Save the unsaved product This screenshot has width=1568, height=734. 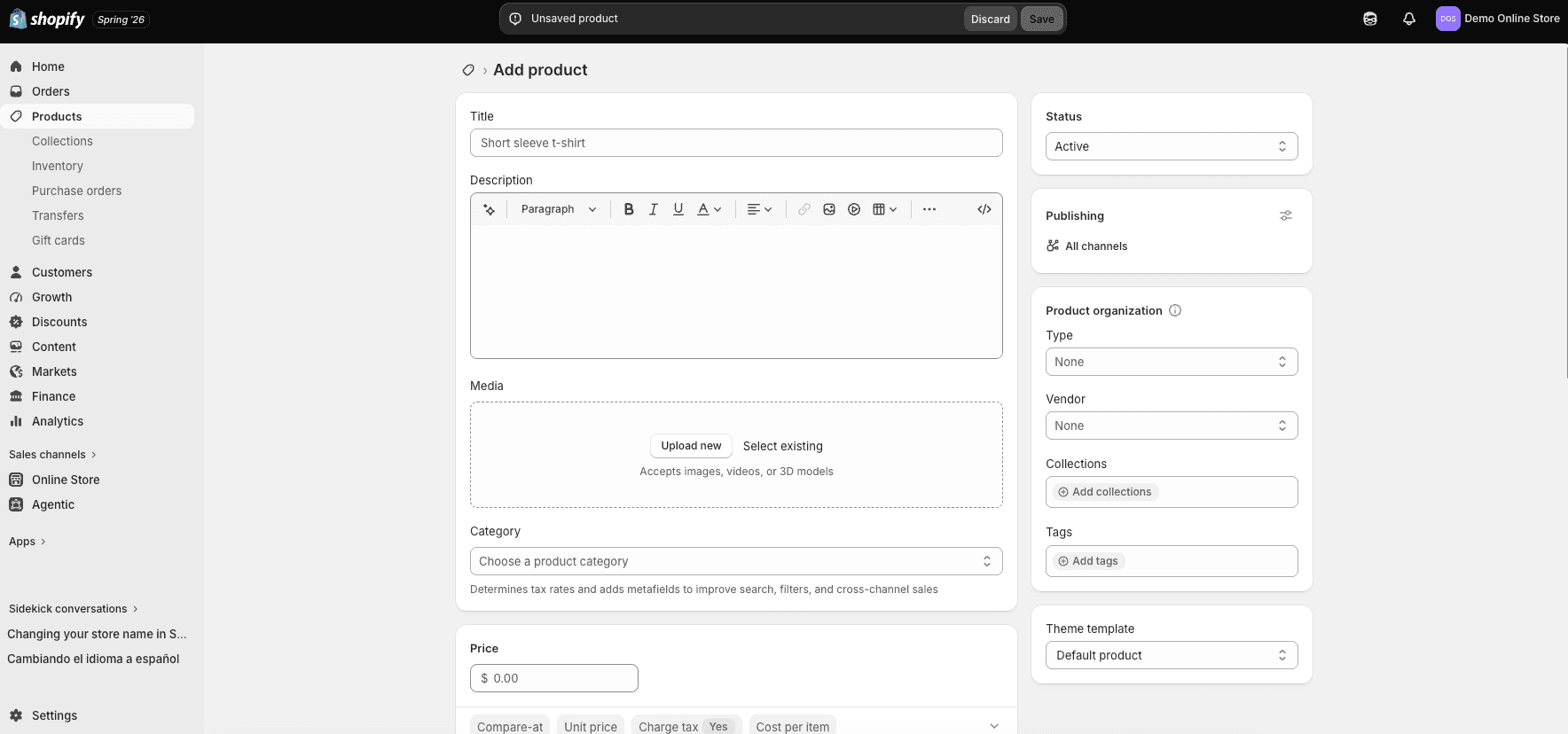(x=1042, y=19)
